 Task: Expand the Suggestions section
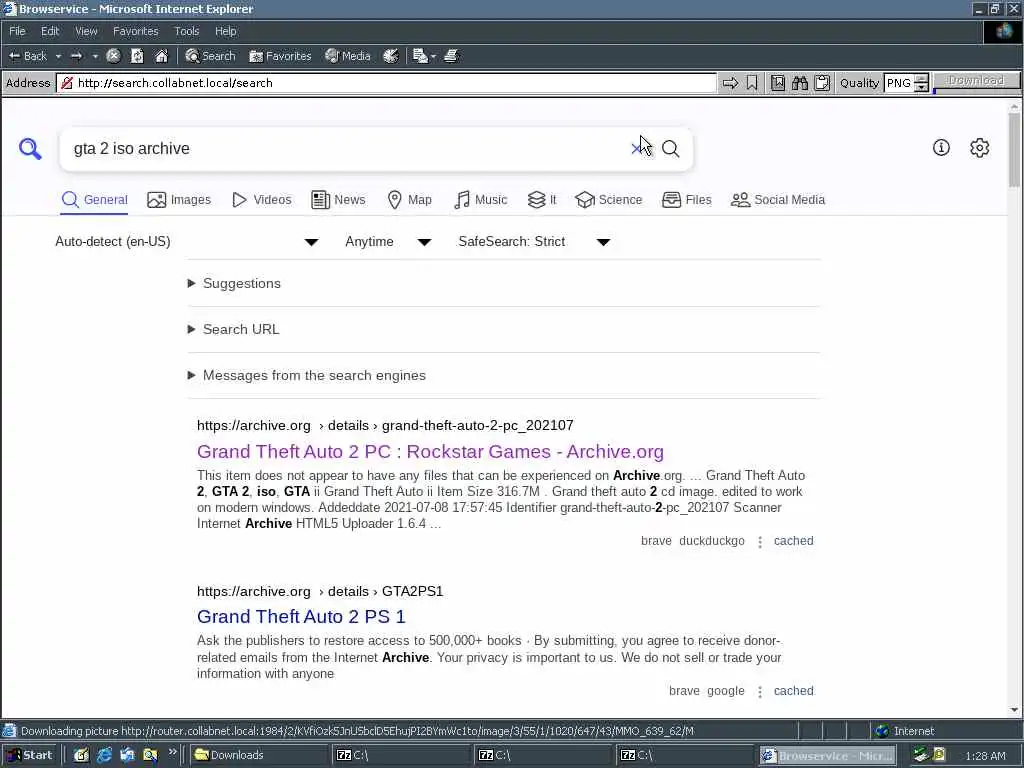[234, 283]
